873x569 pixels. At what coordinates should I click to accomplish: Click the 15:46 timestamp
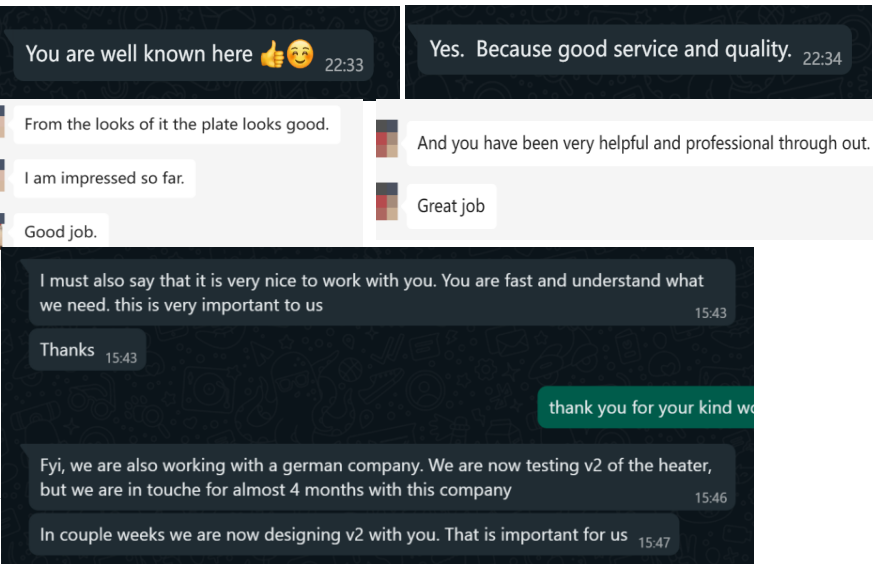click(x=710, y=498)
